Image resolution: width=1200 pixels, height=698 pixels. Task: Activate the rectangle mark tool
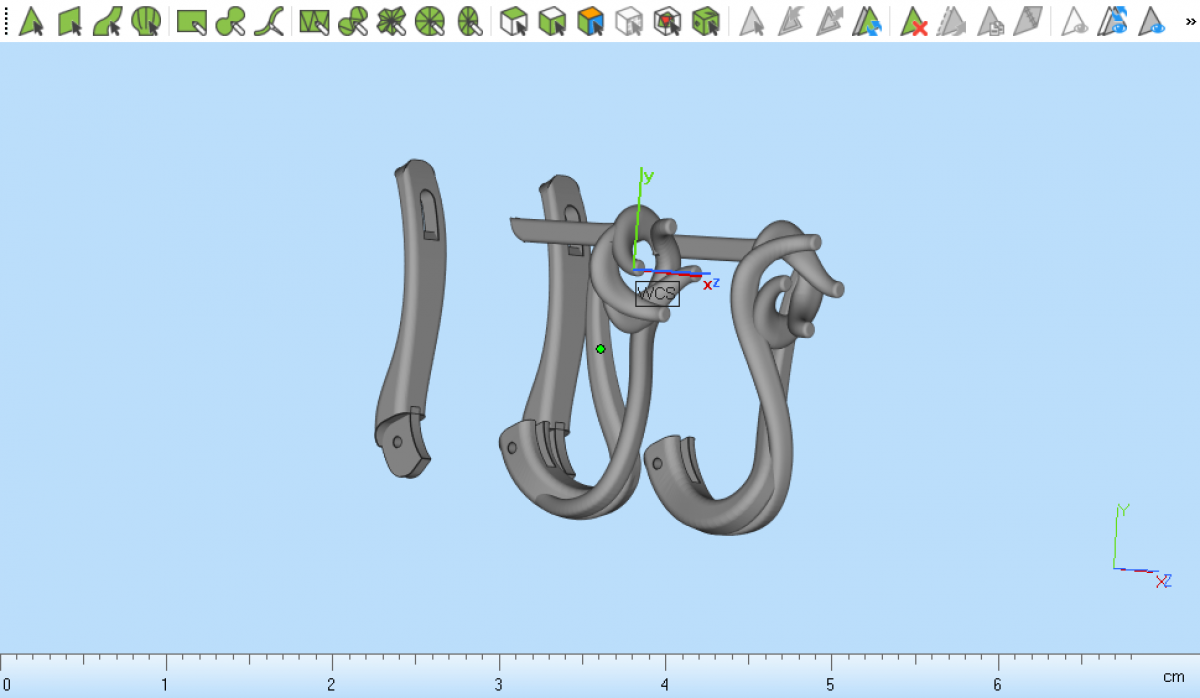(x=191, y=21)
